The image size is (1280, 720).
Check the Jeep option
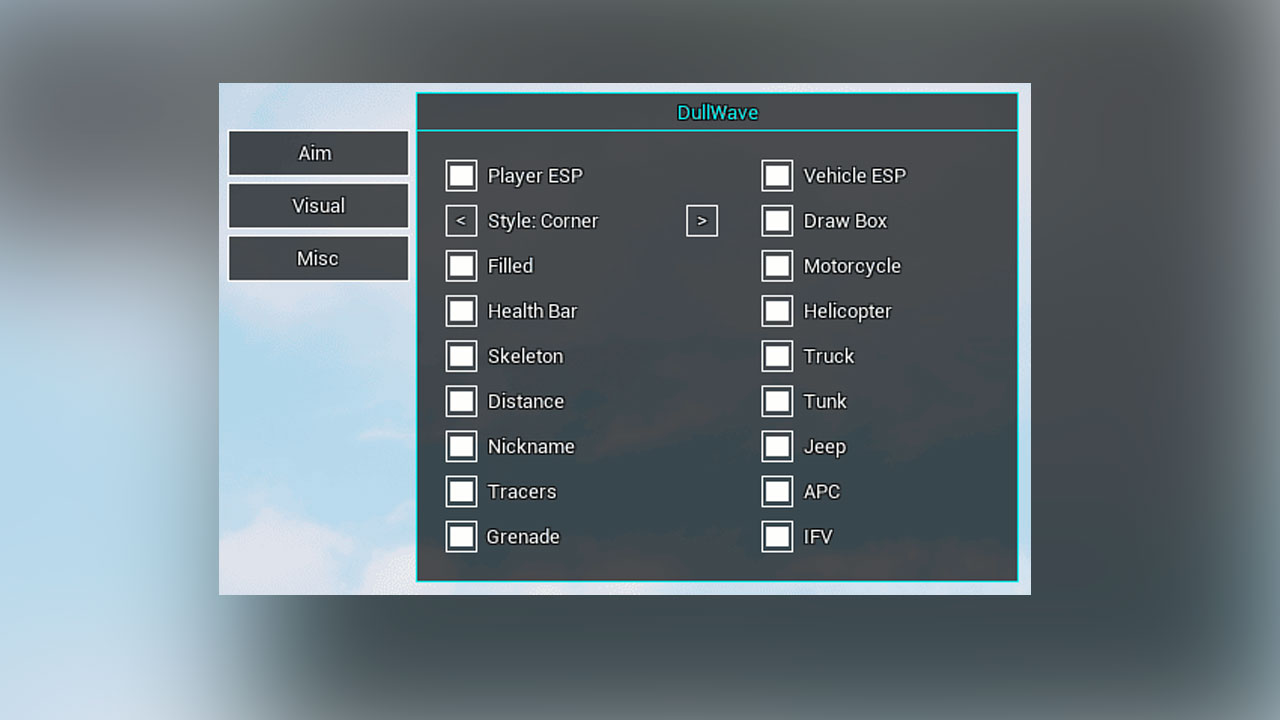pyautogui.click(x=777, y=446)
